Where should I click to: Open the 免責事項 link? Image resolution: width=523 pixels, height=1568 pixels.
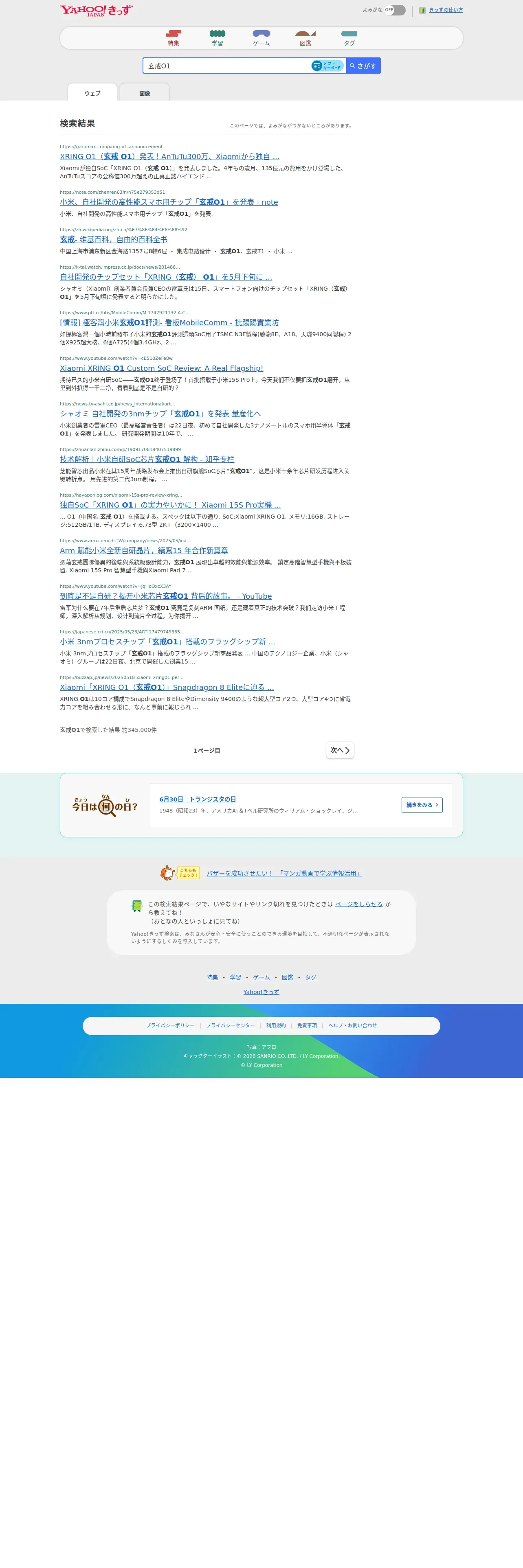(307, 1026)
